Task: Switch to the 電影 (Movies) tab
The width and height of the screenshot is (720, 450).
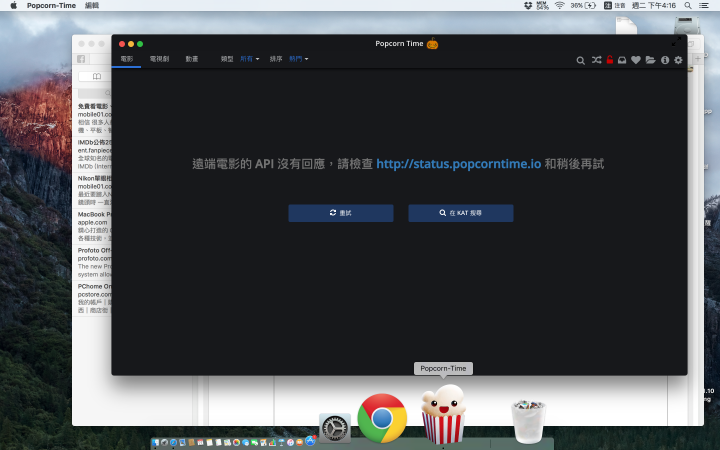Action: tap(127, 59)
